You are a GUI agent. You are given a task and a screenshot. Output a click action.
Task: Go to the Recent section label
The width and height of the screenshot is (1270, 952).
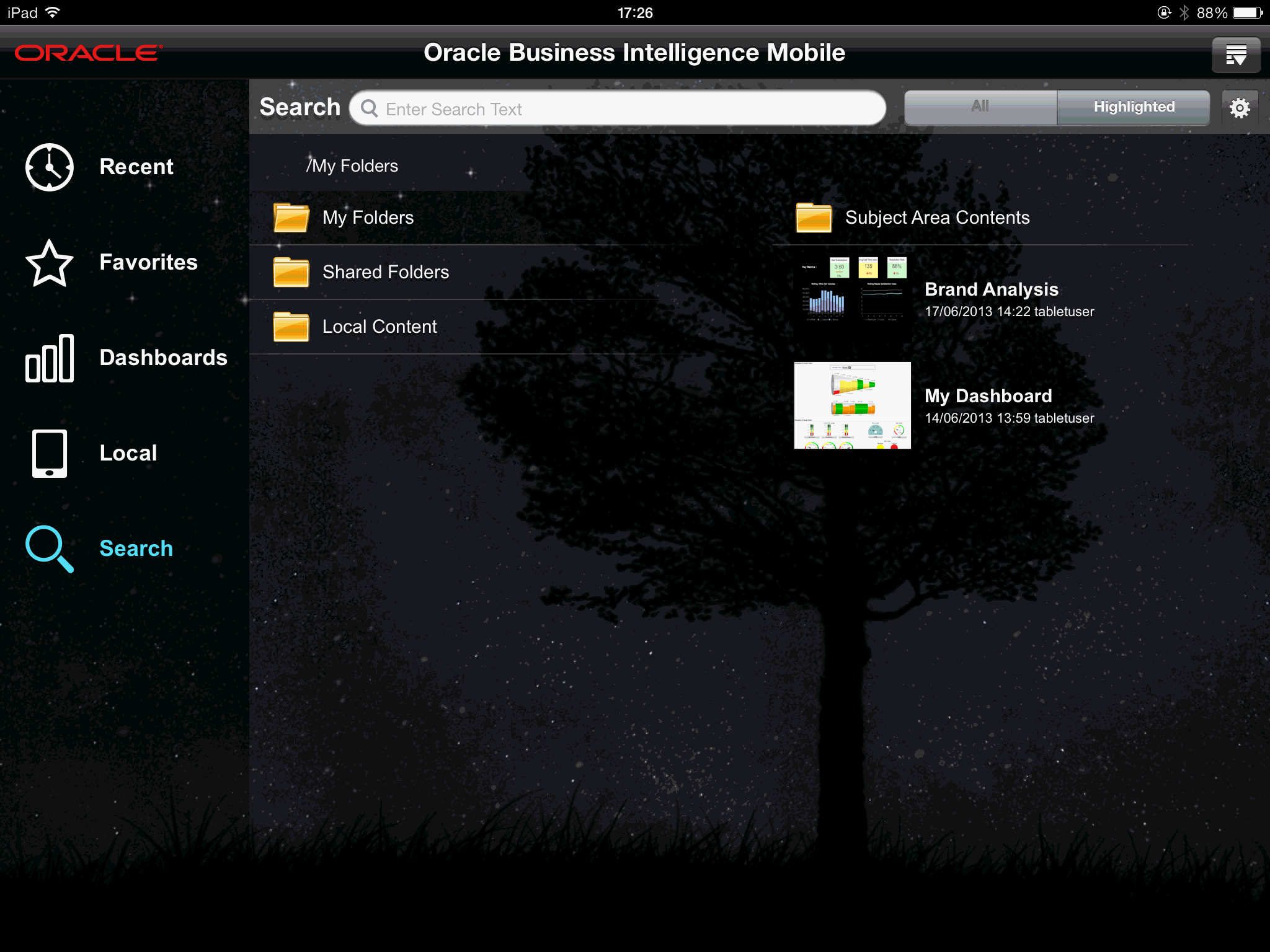pyautogui.click(x=136, y=167)
